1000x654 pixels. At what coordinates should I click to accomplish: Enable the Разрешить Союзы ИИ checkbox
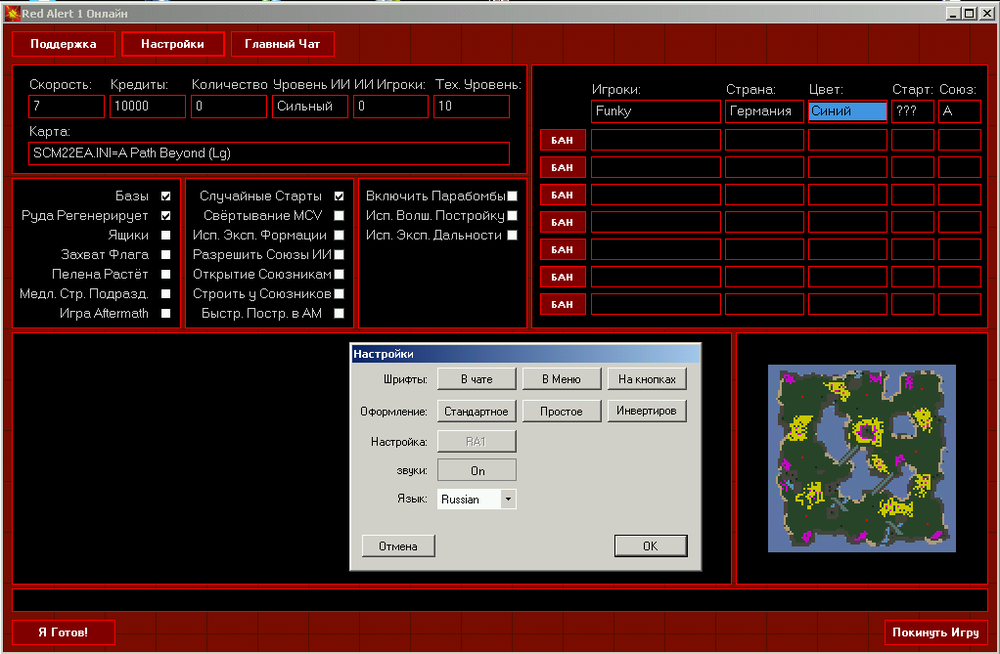pos(339,255)
